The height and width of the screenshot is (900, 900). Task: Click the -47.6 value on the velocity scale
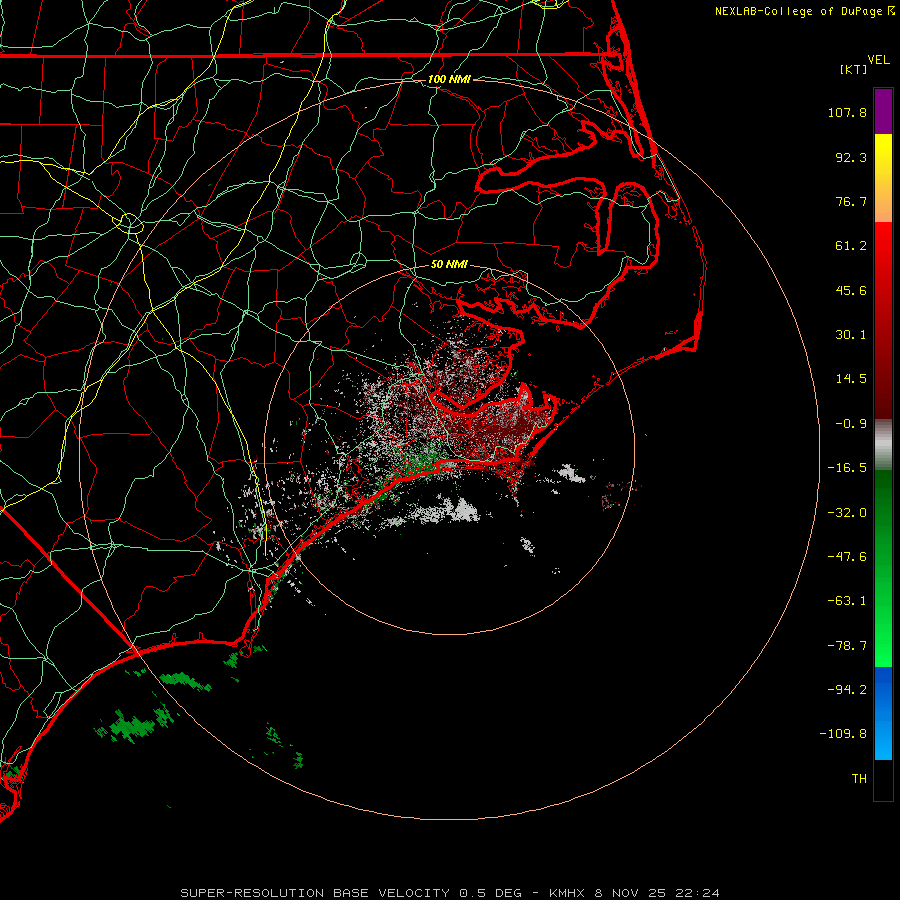click(847, 557)
